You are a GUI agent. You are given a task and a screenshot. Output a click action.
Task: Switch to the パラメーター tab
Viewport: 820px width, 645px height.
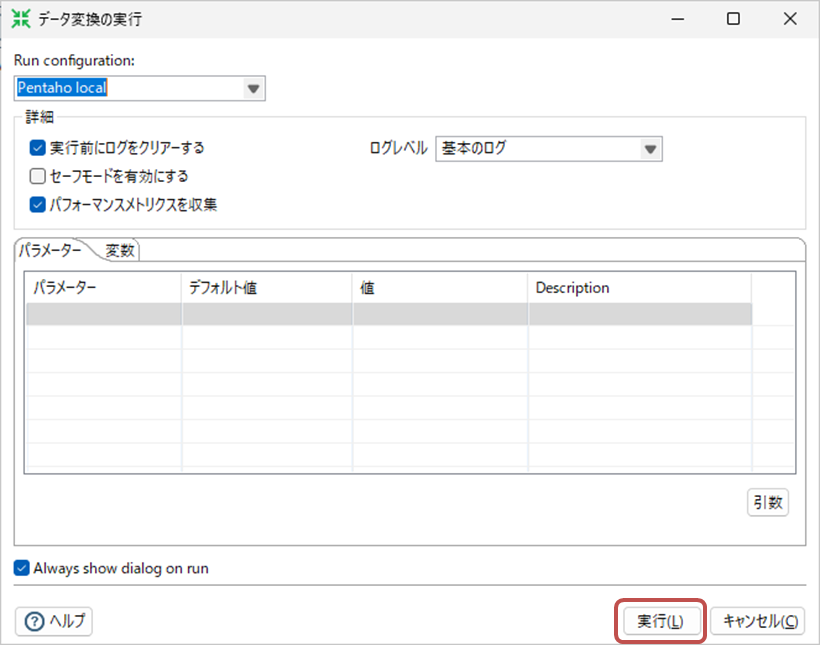click(x=51, y=250)
